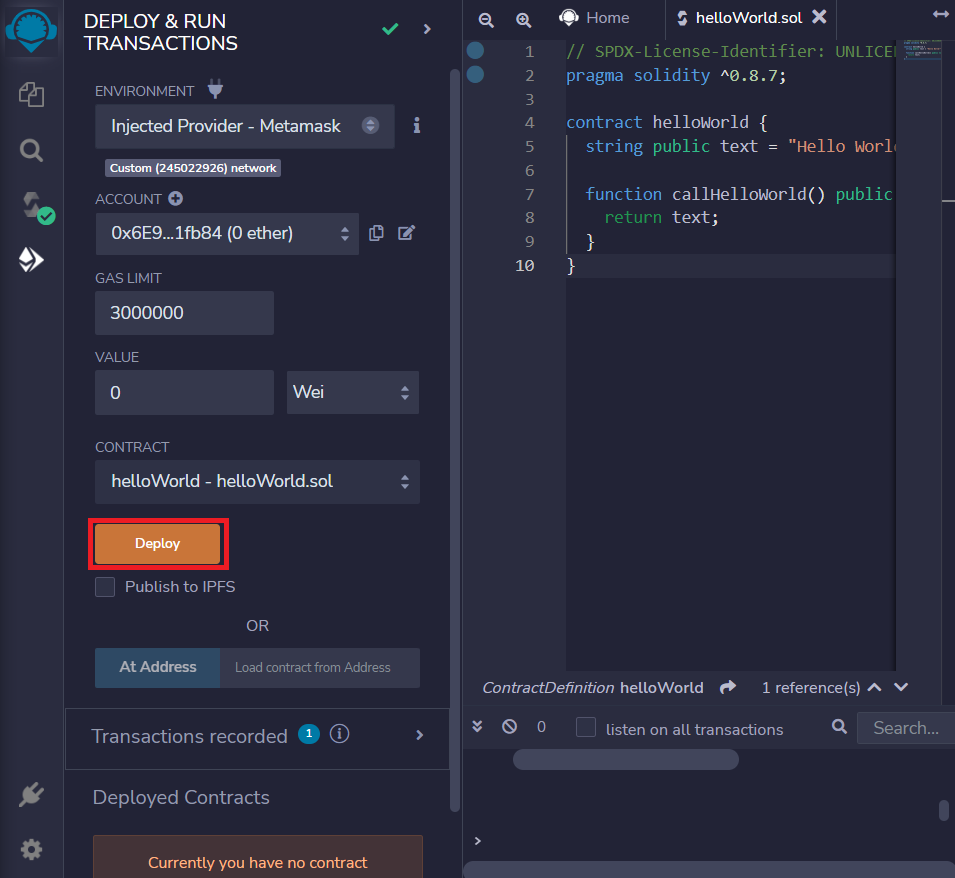Open the Plugin Manager plug icon

[x=31, y=794]
